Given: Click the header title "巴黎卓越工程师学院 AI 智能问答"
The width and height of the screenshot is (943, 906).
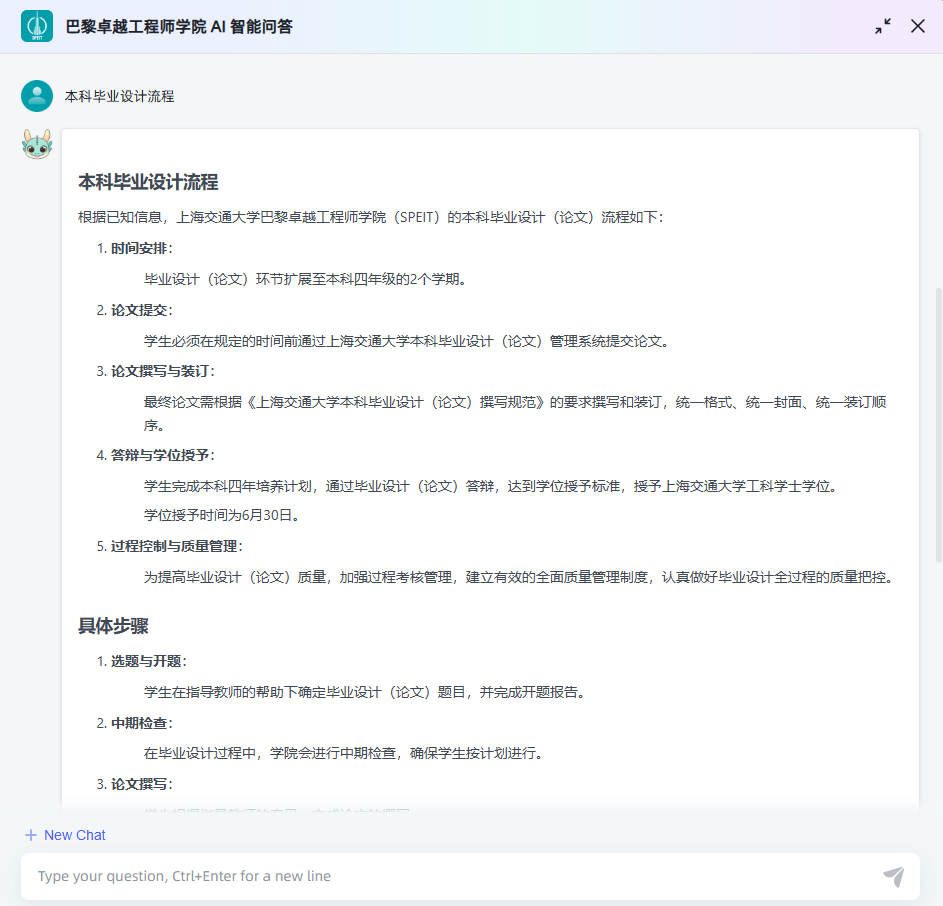Looking at the screenshot, I should click(x=179, y=26).
